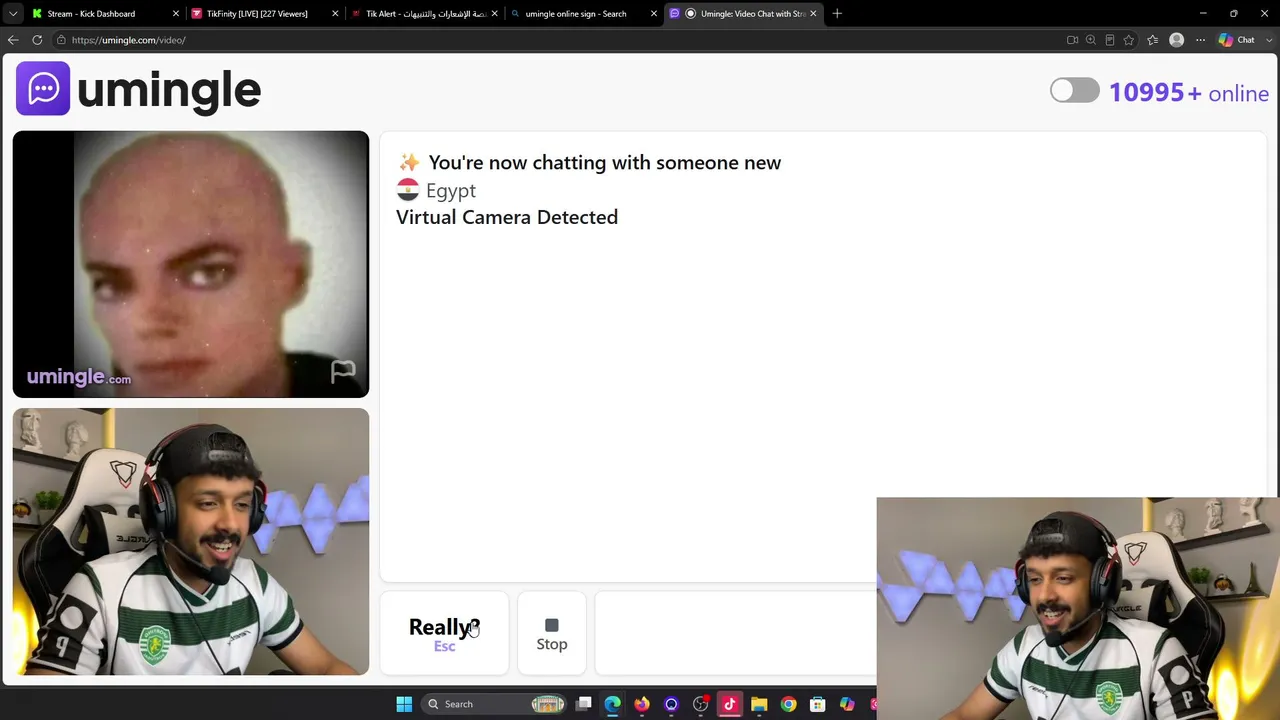Add this page to favorites star
The height and width of the screenshot is (720, 1280).
[1129, 40]
